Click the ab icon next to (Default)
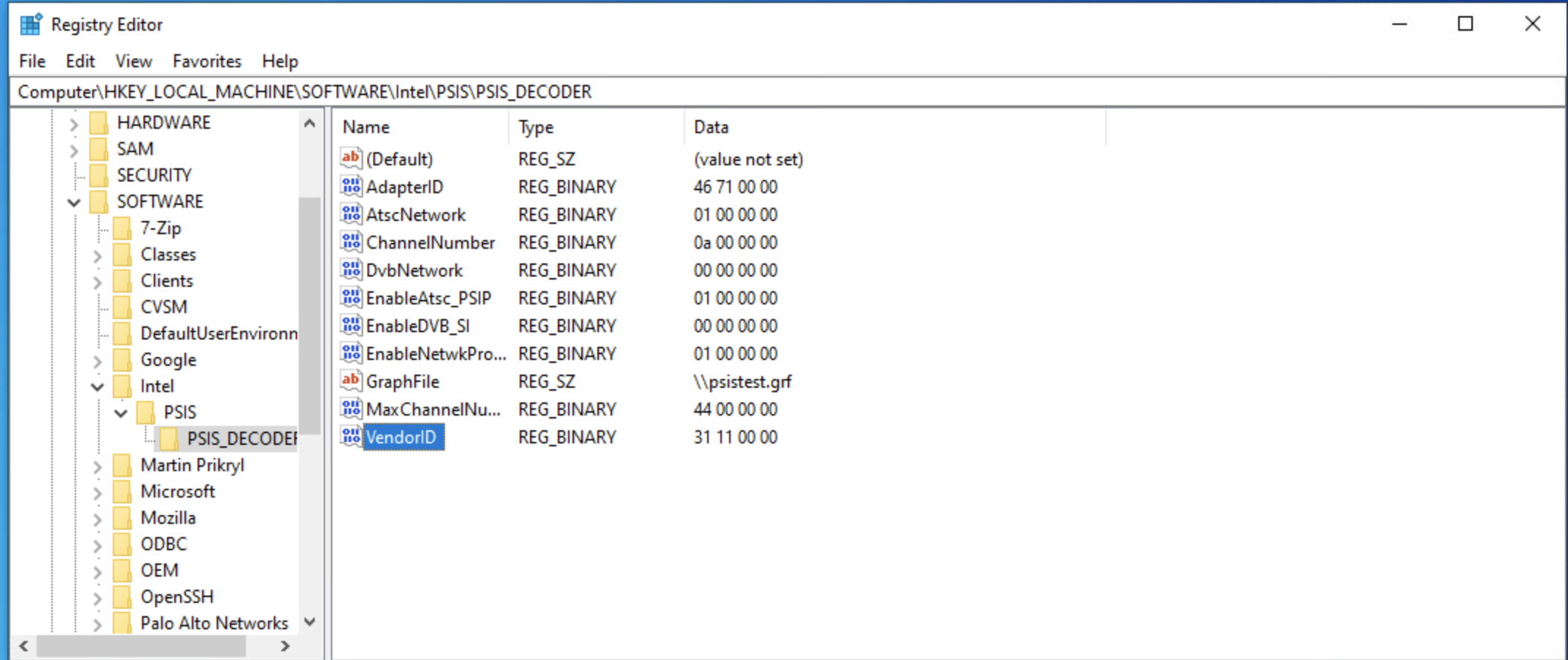This screenshot has width=1568, height=660. [351, 158]
